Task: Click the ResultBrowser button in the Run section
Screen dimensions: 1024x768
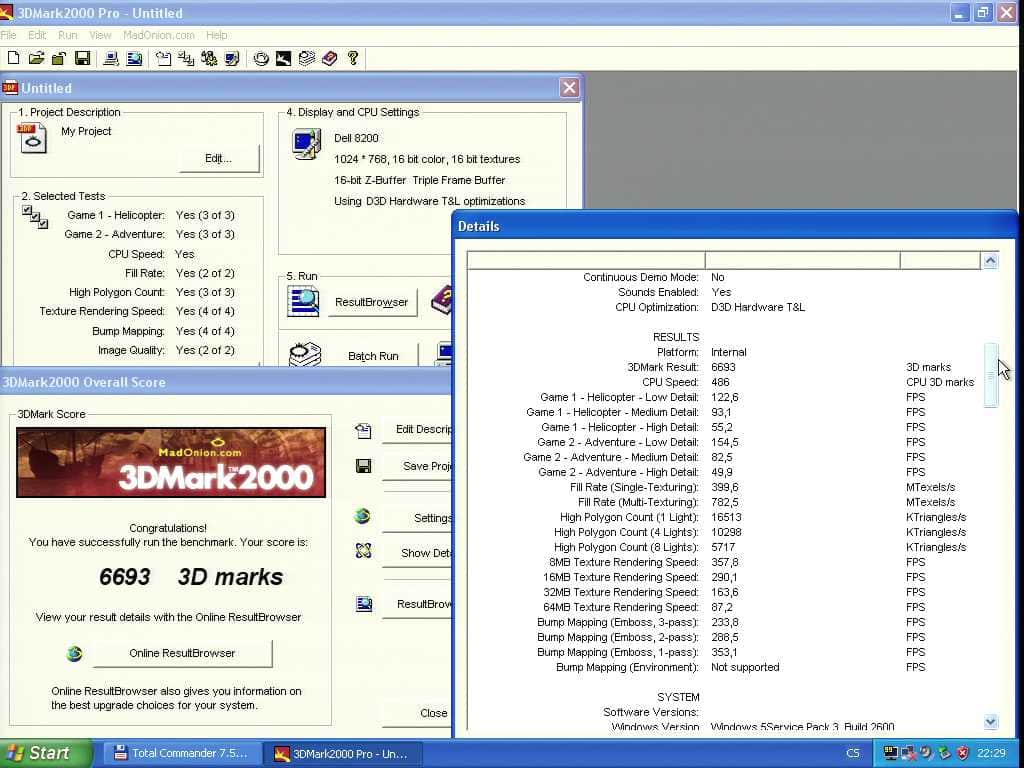Action: coord(372,302)
